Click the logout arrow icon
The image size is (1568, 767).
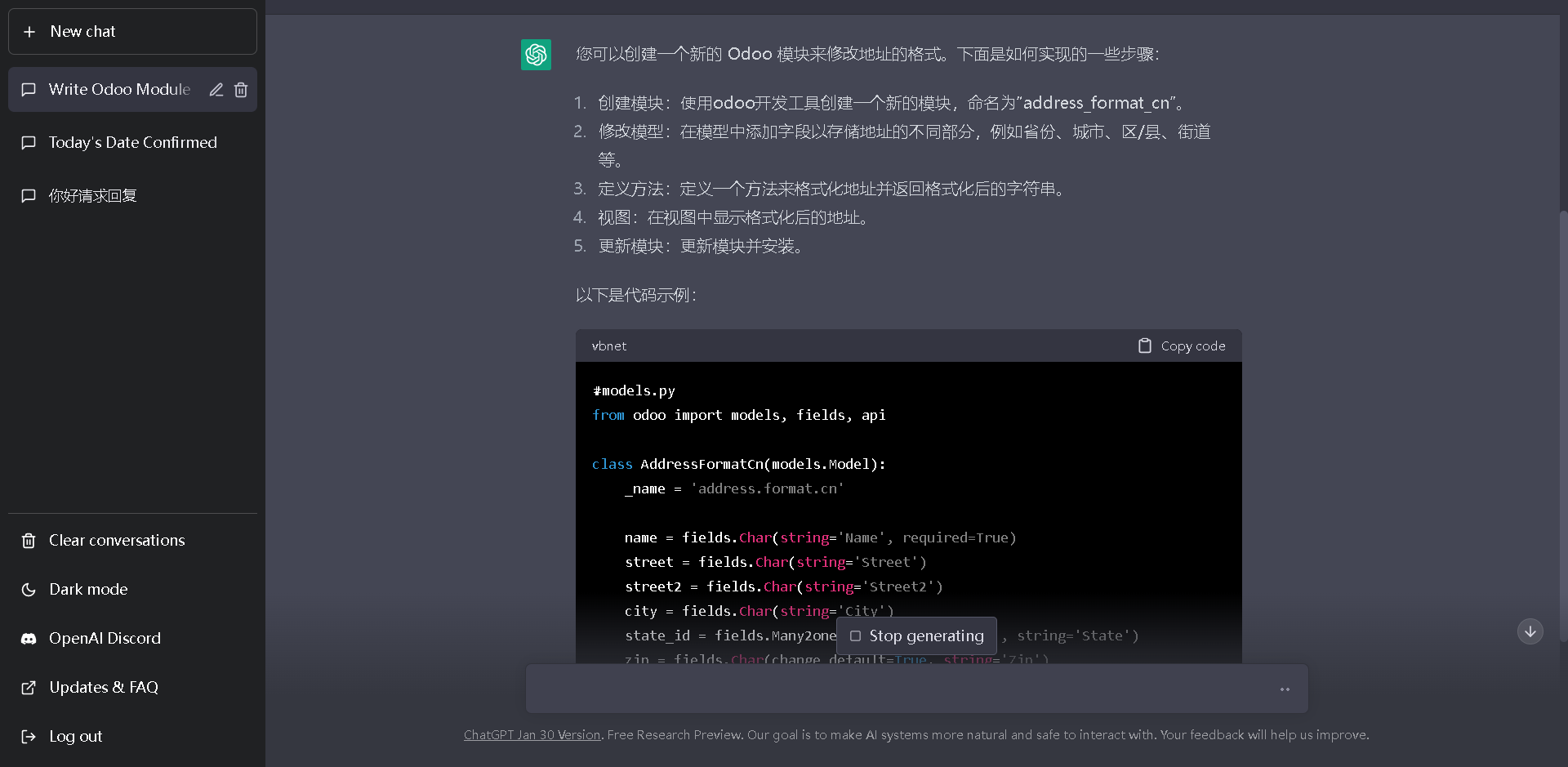click(29, 737)
